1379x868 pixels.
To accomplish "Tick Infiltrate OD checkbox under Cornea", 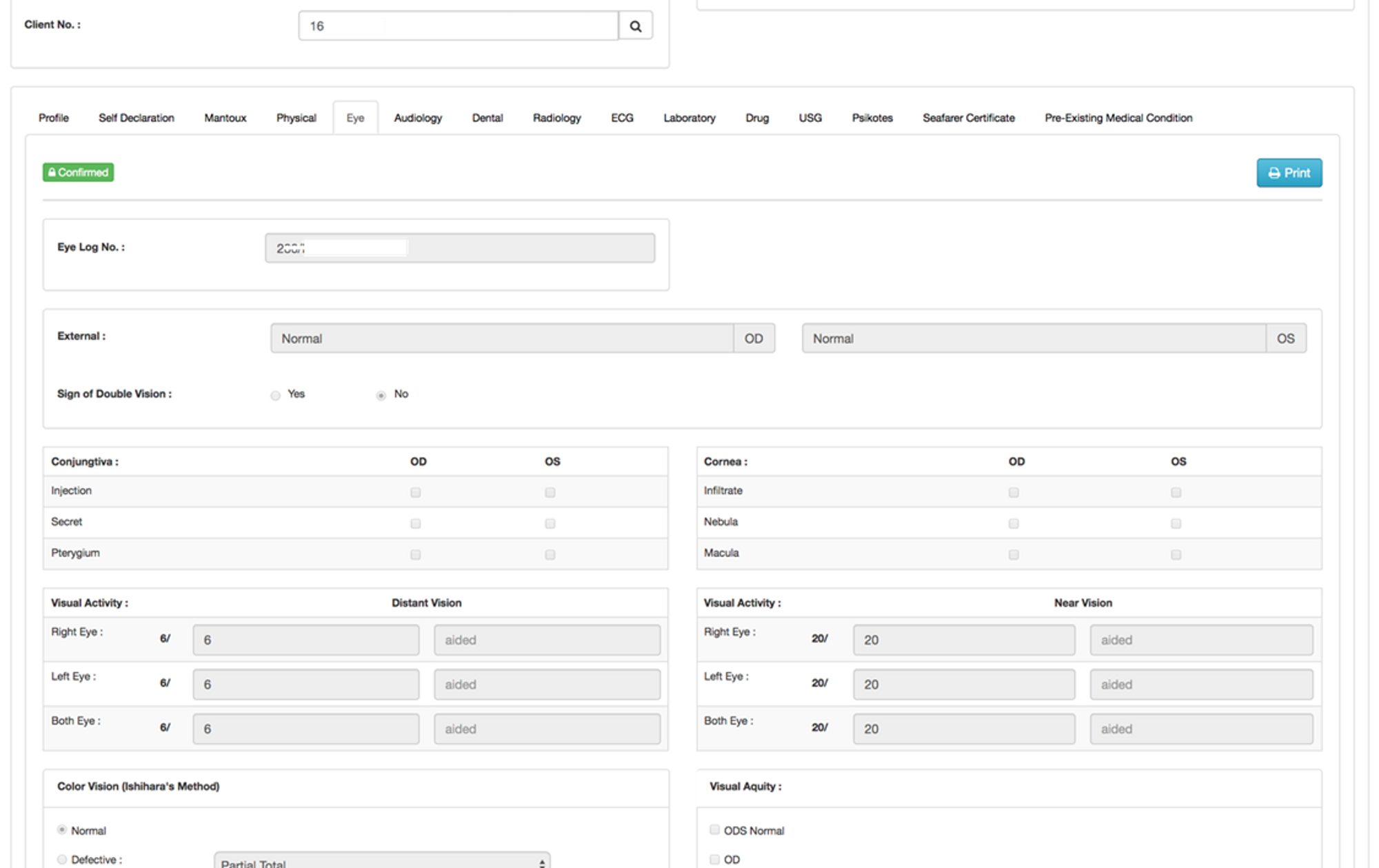I will 1013,492.
